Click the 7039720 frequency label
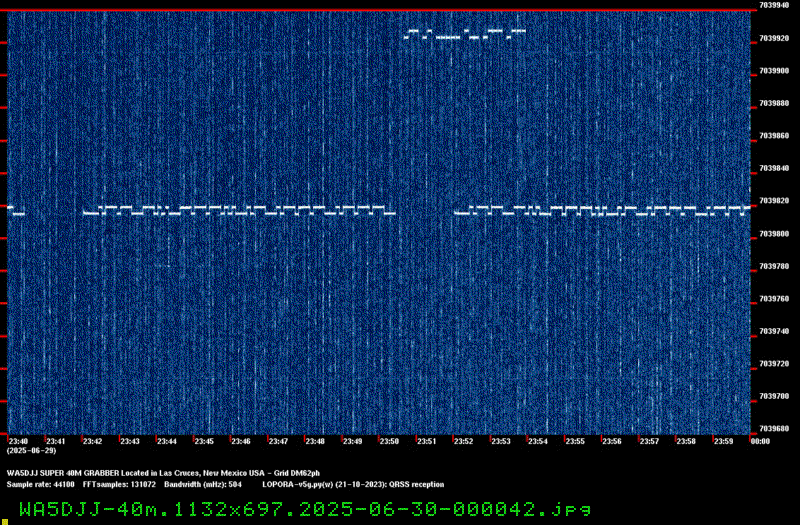800x525 pixels. (774, 364)
